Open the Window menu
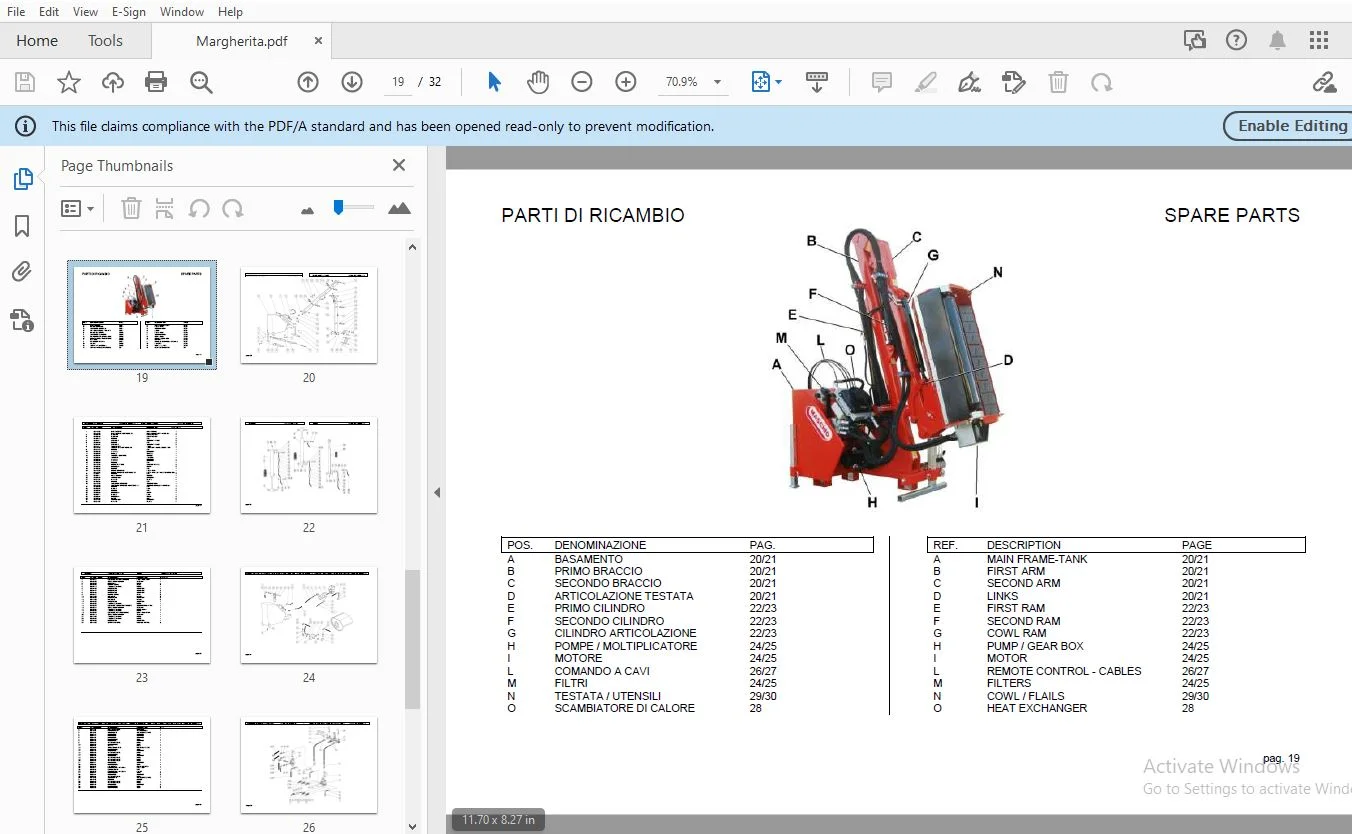Screen dimensions: 1352x834 click(x=182, y=11)
